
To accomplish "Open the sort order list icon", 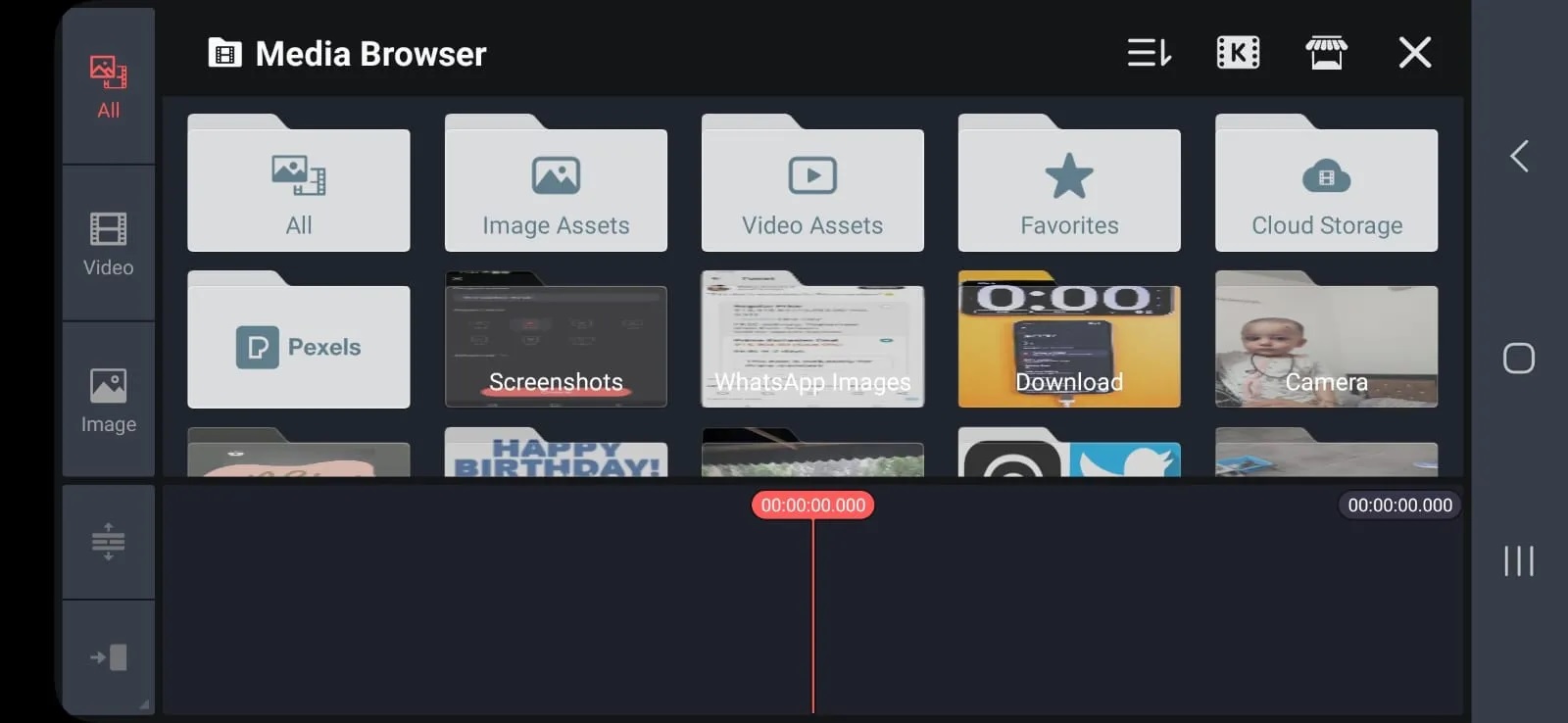I will pyautogui.click(x=1149, y=53).
